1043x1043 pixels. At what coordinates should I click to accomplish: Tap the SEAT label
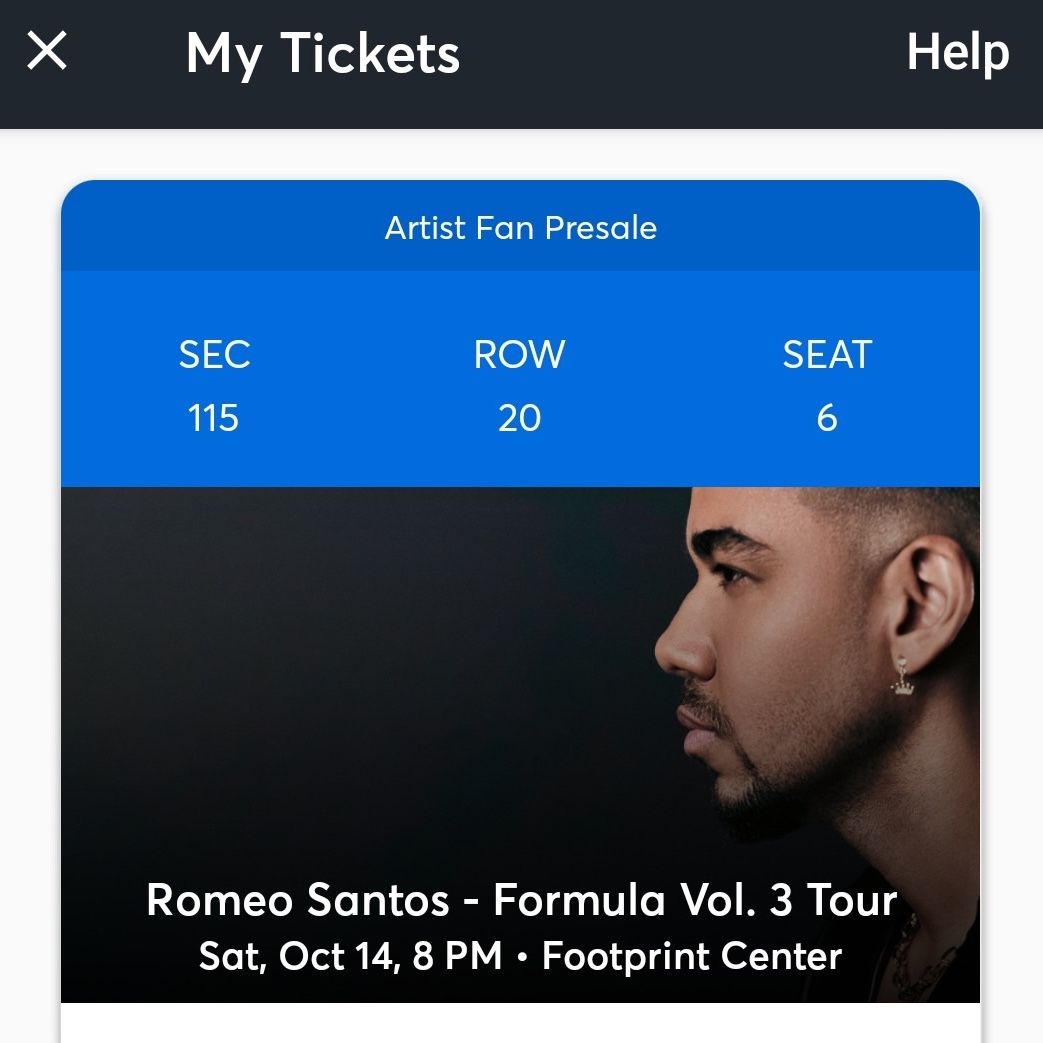[827, 354]
